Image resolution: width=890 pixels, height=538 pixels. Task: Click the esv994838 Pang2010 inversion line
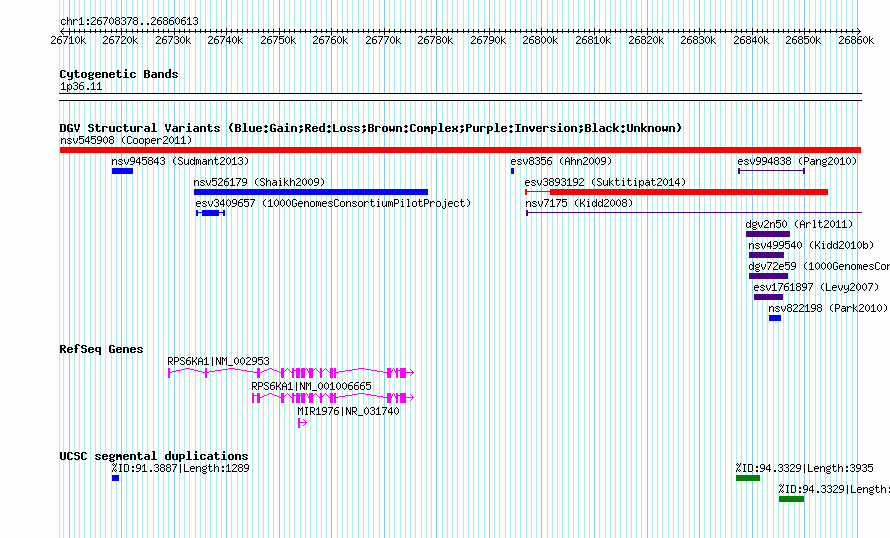pyautogui.click(x=771, y=171)
